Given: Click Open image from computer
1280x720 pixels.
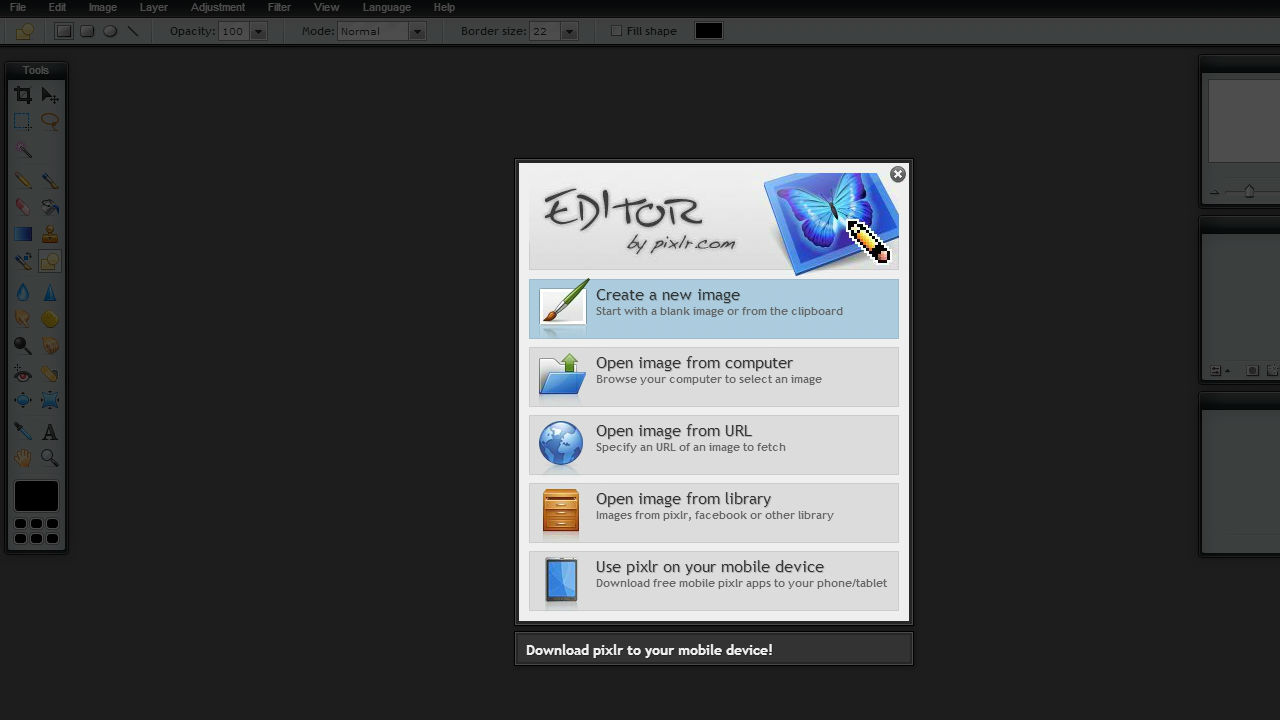Looking at the screenshot, I should 714,377.
